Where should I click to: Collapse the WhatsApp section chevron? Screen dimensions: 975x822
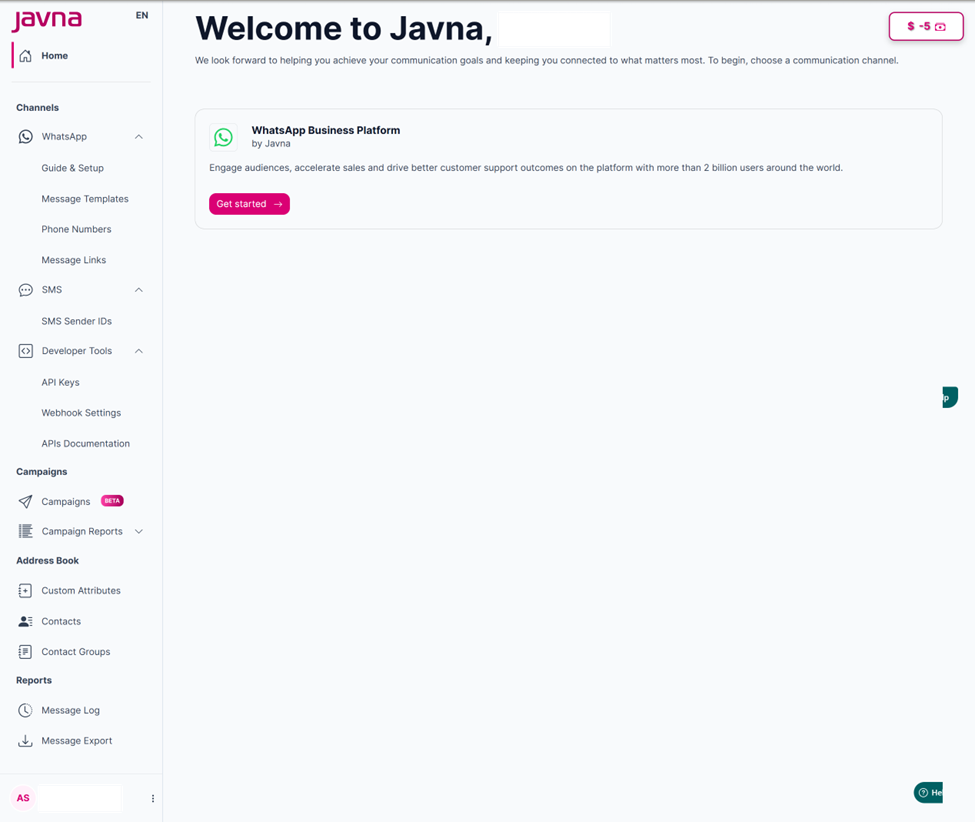pos(139,137)
